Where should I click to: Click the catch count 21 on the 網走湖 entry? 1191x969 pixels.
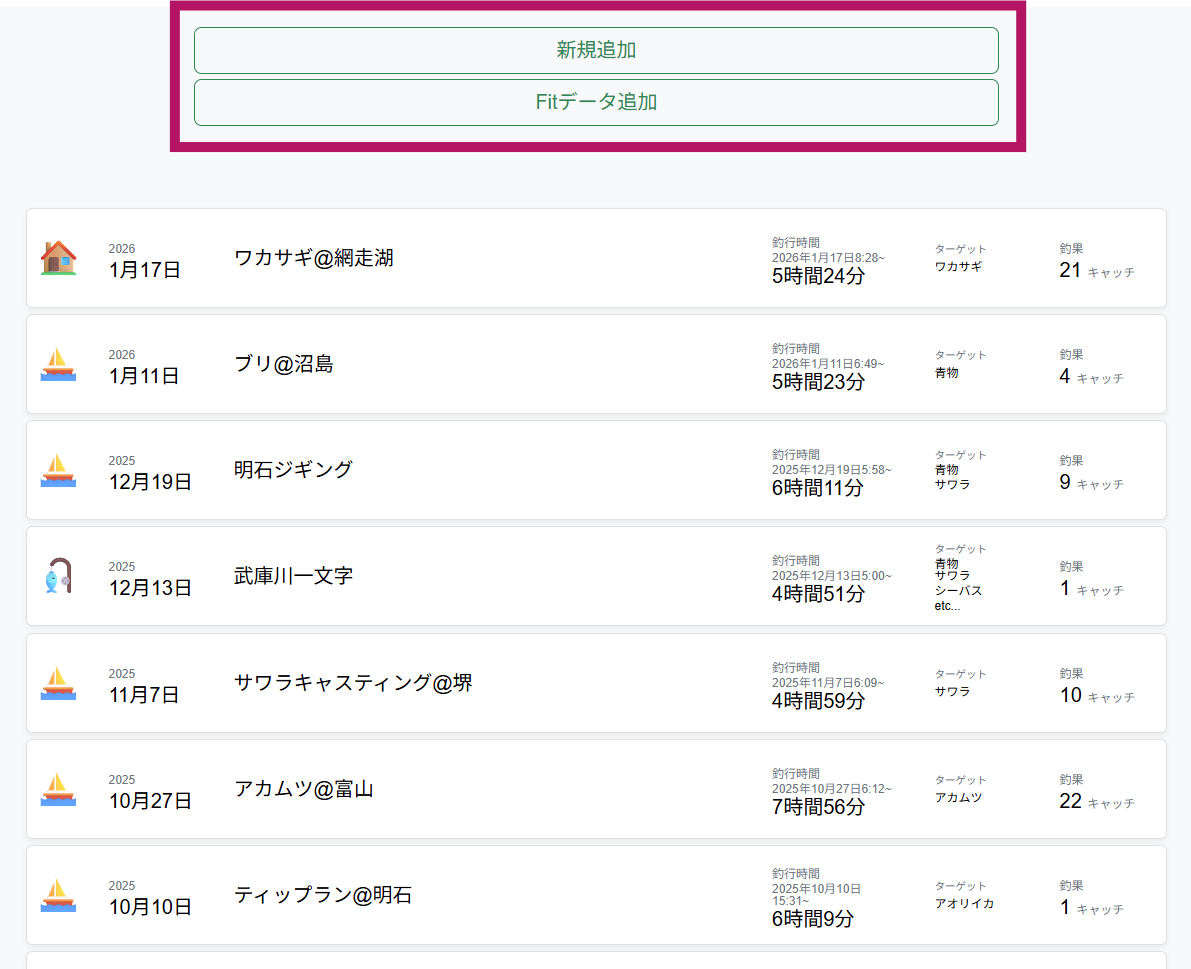(x=1071, y=270)
